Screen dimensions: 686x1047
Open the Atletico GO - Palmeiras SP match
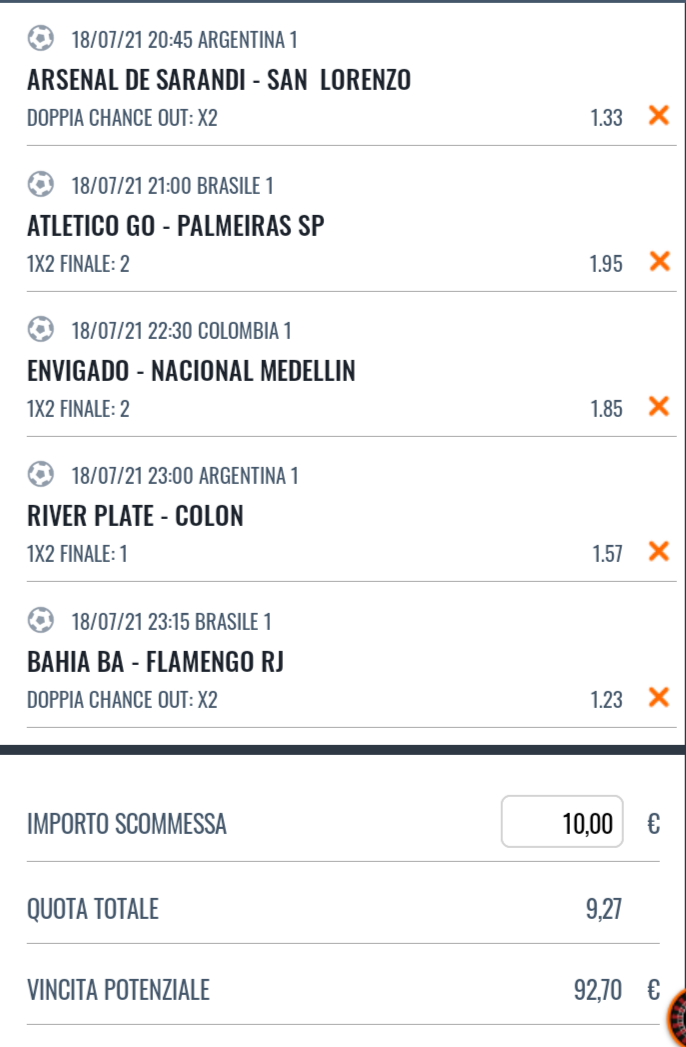175,226
